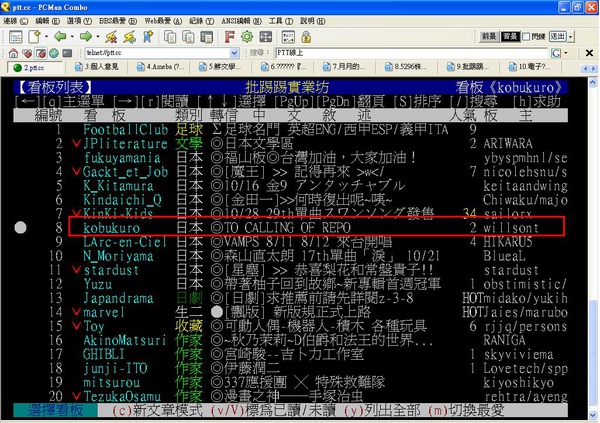This screenshot has height=423, width=600.
Task: Add site to favorites pin icon
Action: tap(148, 37)
